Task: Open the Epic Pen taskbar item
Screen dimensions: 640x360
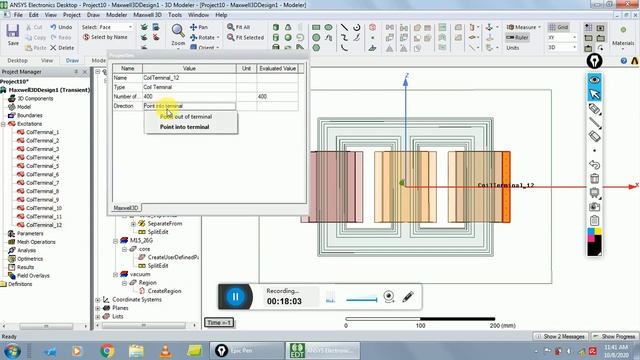Action: 247,351
